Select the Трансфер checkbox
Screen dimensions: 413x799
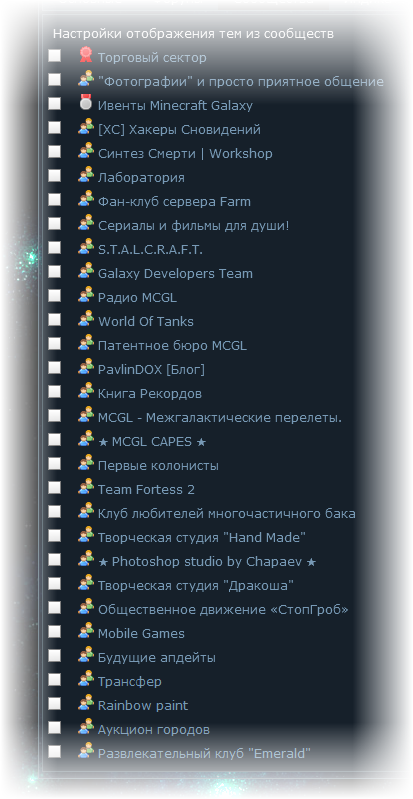click(x=55, y=680)
